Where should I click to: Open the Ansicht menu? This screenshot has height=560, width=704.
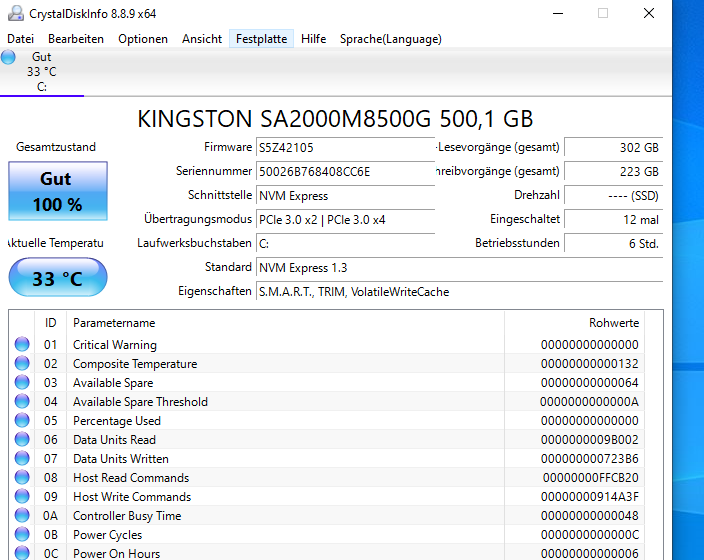coord(202,39)
